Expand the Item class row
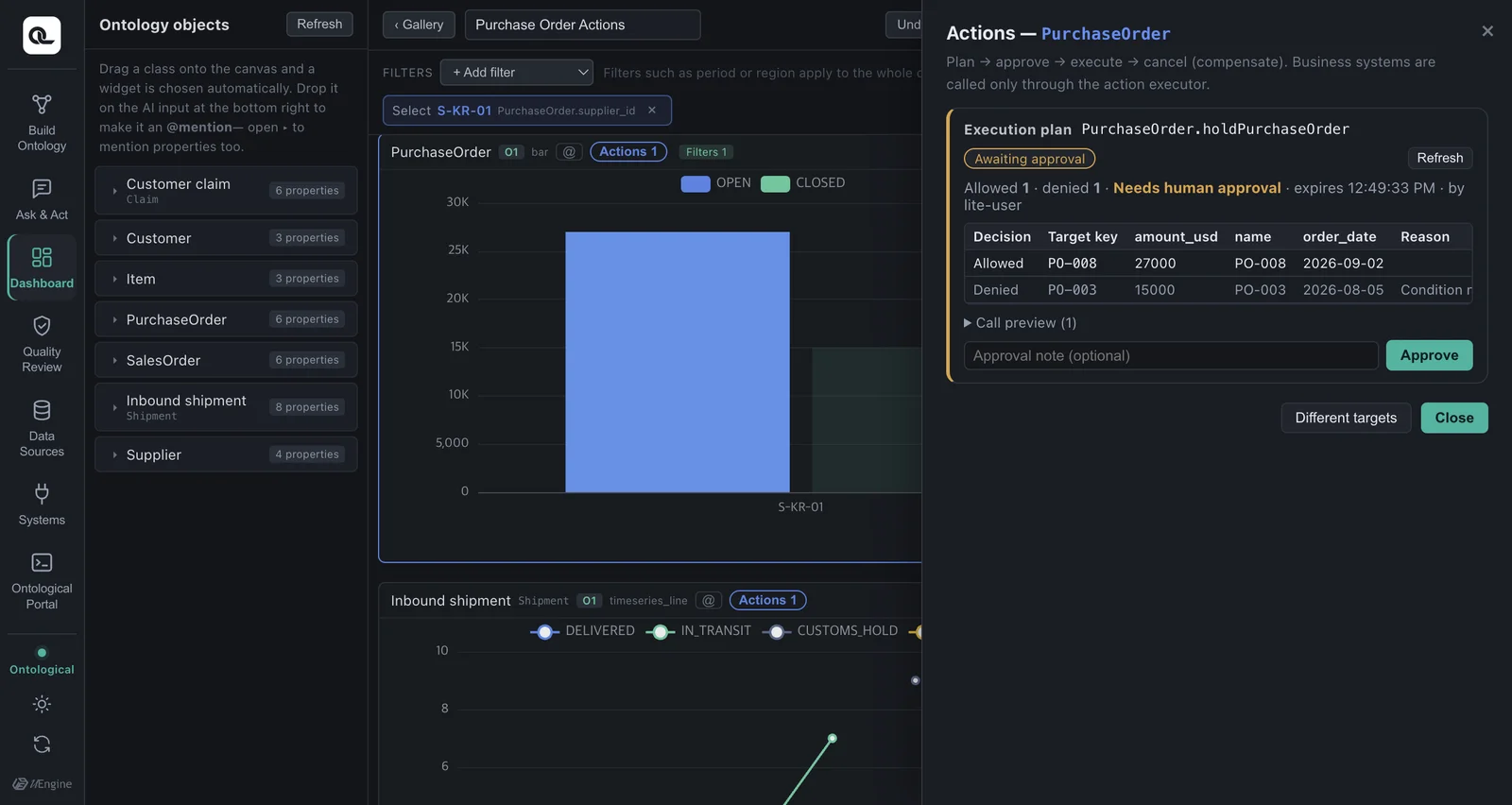 226,279
